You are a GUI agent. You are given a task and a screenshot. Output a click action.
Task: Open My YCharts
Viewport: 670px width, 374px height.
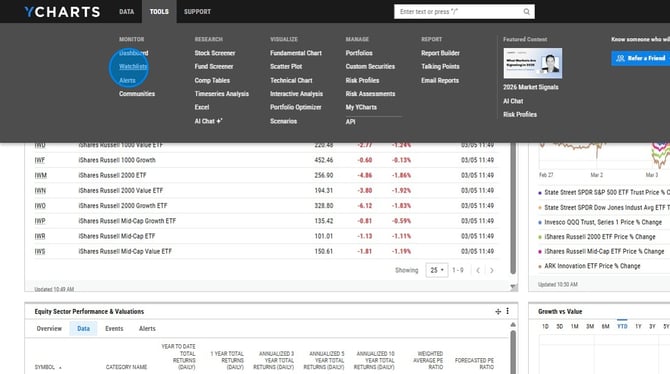coord(361,107)
